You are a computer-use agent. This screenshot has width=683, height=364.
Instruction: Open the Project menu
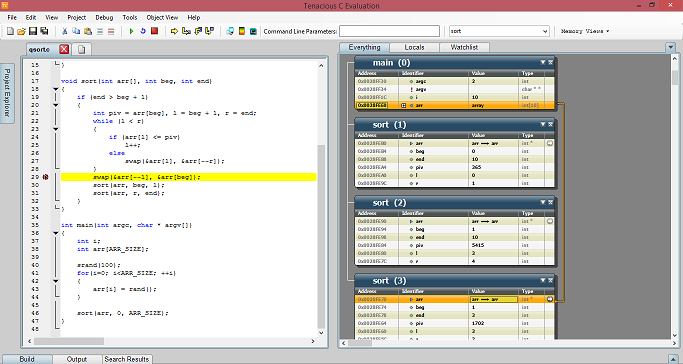click(77, 17)
